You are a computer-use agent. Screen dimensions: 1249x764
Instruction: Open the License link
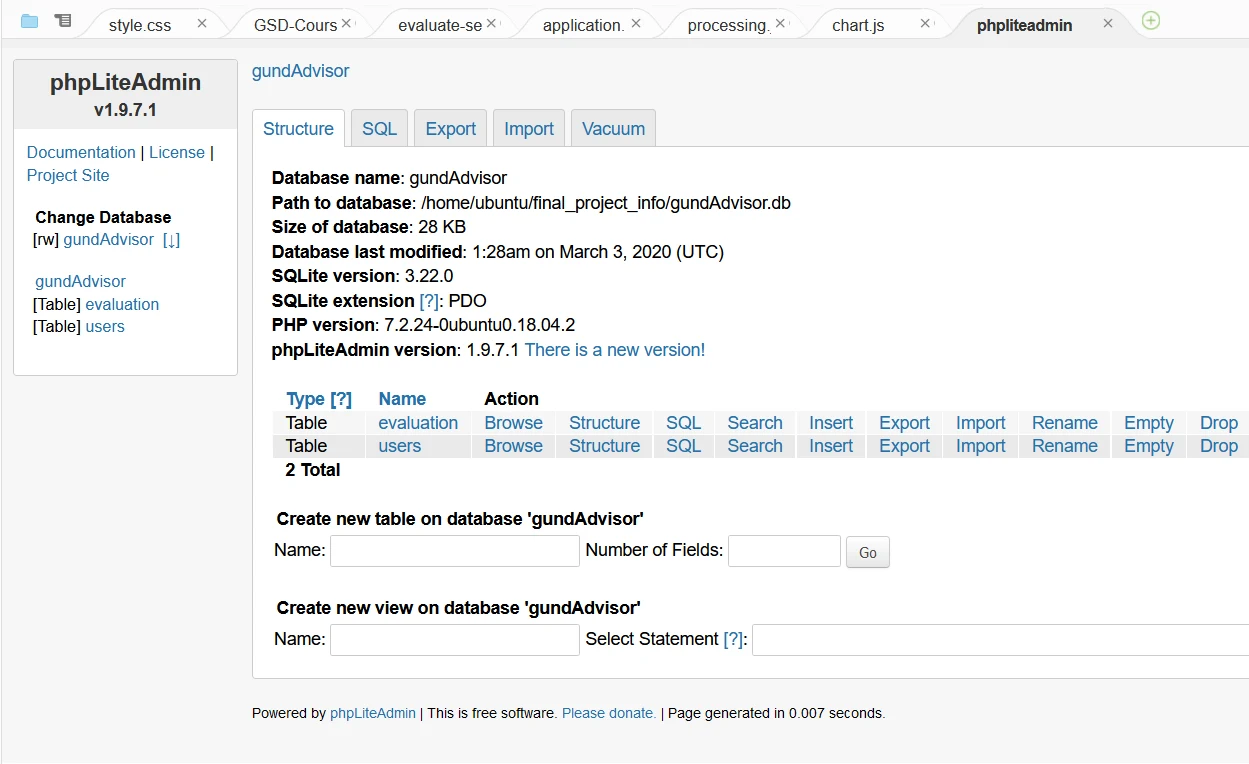[177, 152]
